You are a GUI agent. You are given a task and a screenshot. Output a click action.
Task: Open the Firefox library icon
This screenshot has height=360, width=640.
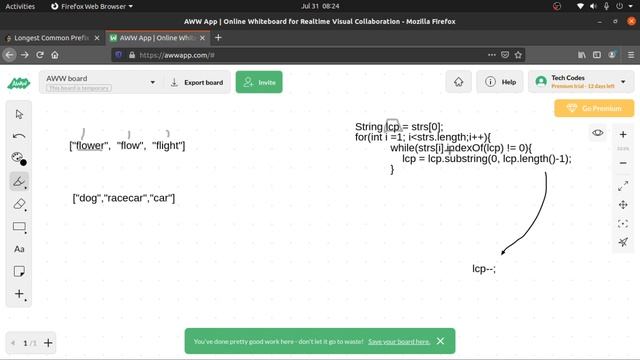582,55
